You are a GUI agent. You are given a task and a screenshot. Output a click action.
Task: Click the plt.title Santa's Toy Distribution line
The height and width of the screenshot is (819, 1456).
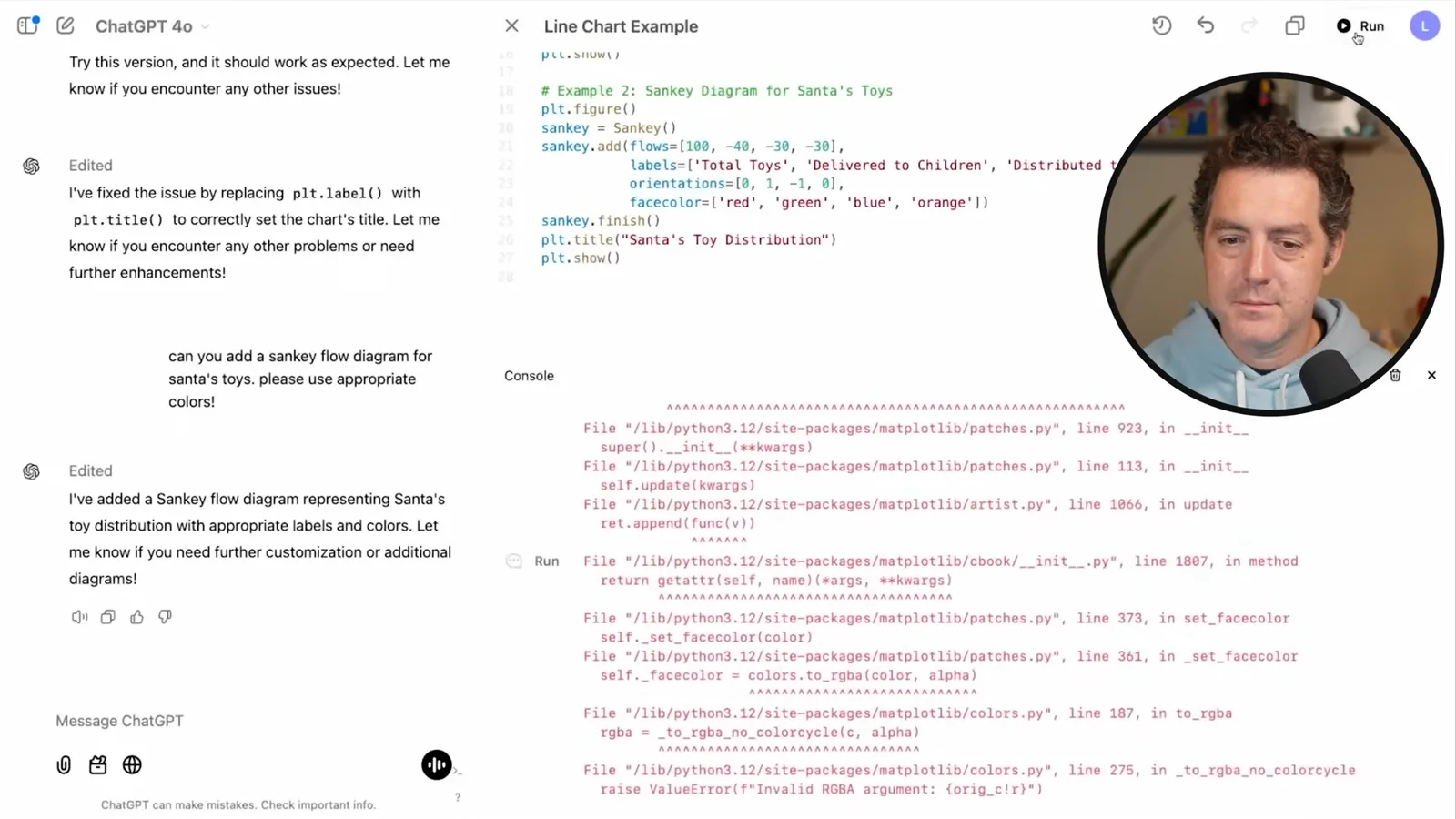[688, 239]
